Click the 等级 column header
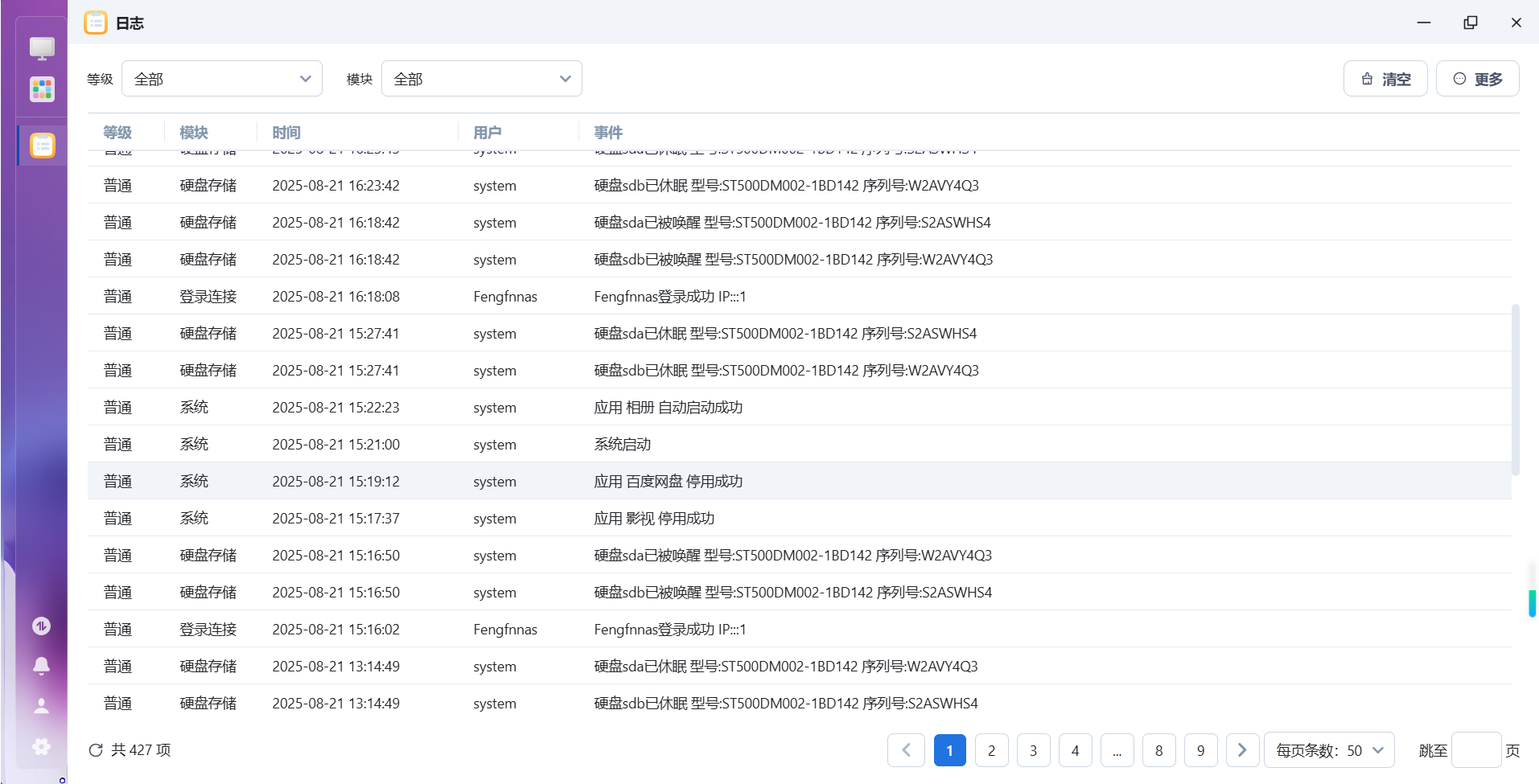The image size is (1539, 784). [117, 132]
